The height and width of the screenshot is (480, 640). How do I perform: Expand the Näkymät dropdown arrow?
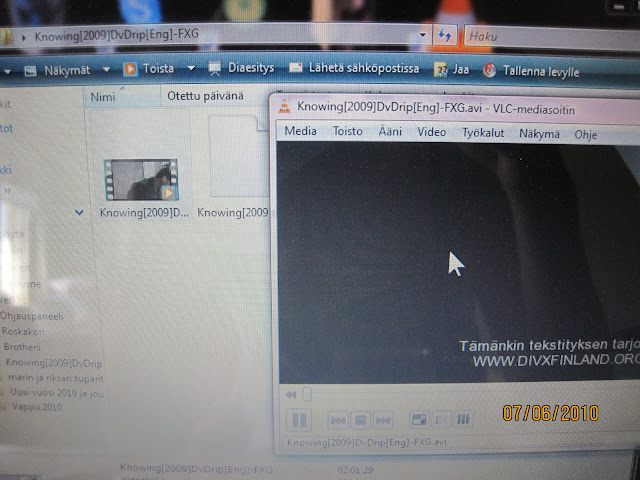pyautogui.click(x=107, y=70)
